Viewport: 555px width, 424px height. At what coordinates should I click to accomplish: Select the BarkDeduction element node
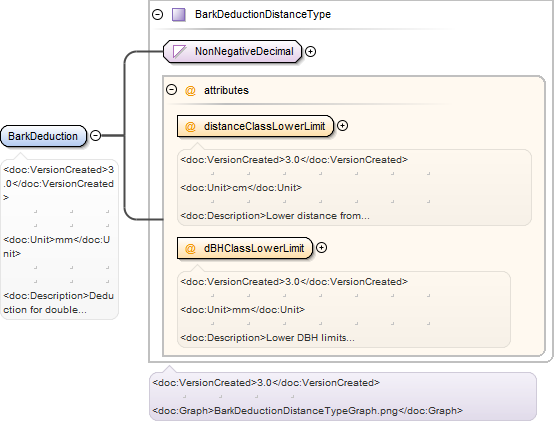tap(44, 136)
